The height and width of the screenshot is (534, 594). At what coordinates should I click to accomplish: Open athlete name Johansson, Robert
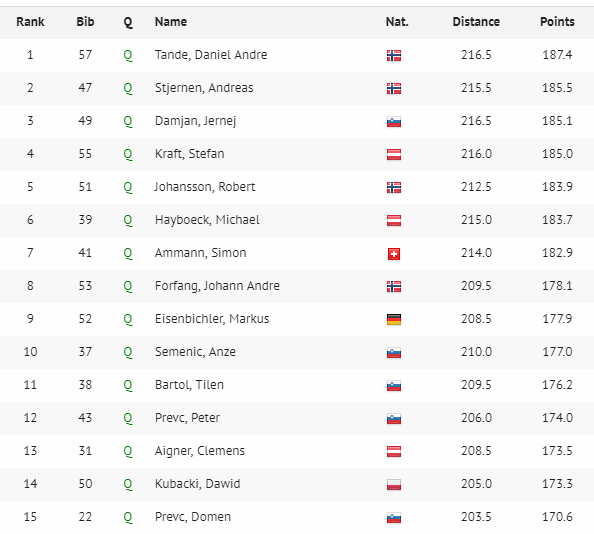[205, 187]
